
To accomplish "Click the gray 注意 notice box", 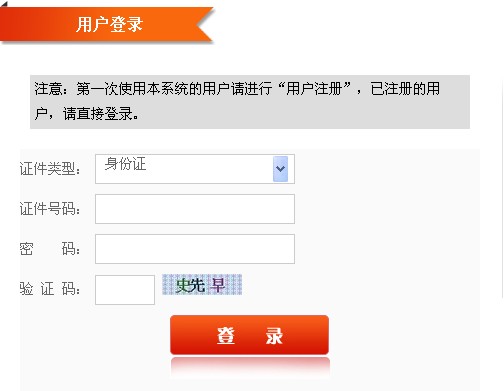I will pyautogui.click(x=250, y=102).
